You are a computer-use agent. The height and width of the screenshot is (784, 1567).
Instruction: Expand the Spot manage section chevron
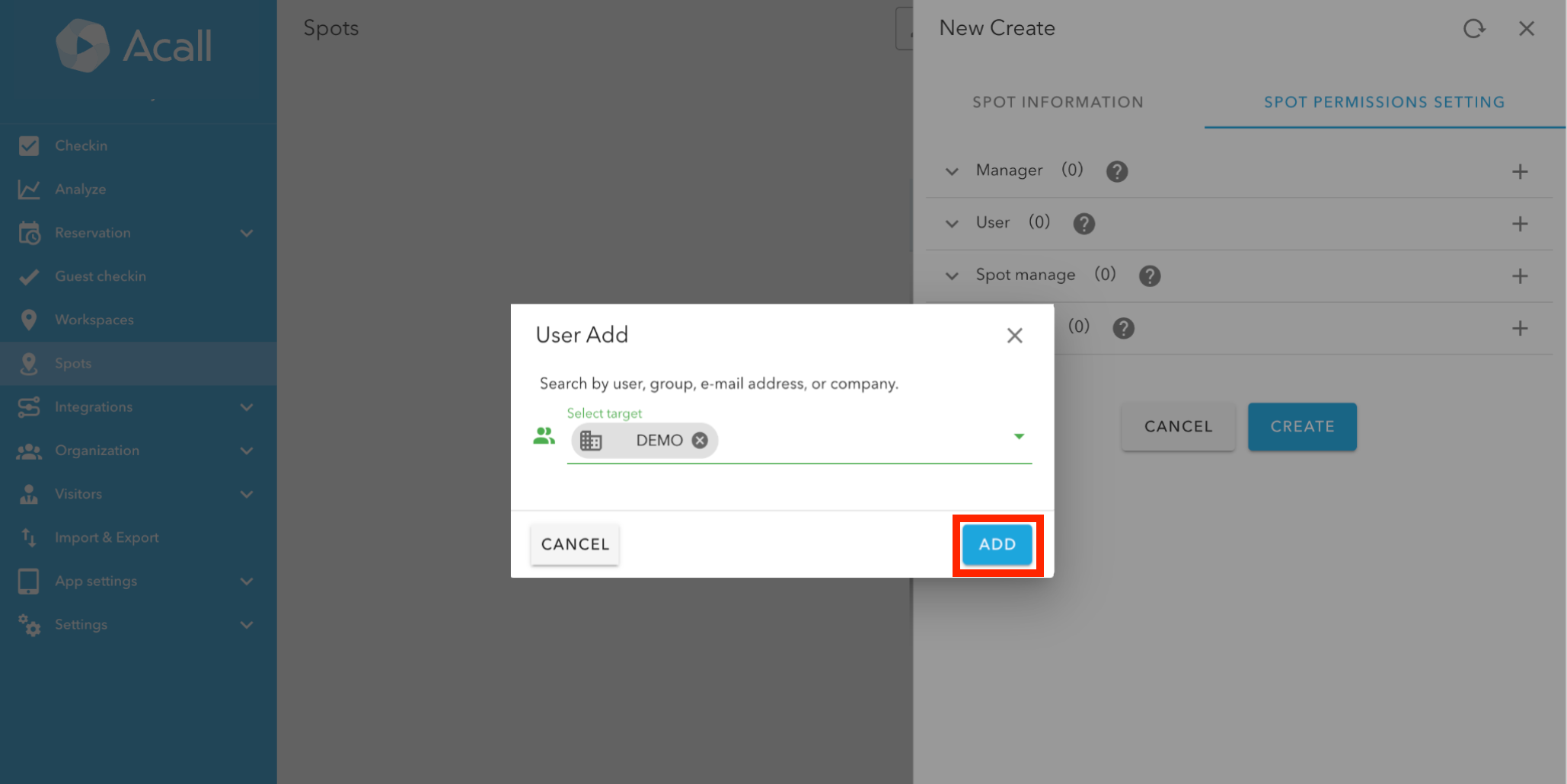(952, 276)
